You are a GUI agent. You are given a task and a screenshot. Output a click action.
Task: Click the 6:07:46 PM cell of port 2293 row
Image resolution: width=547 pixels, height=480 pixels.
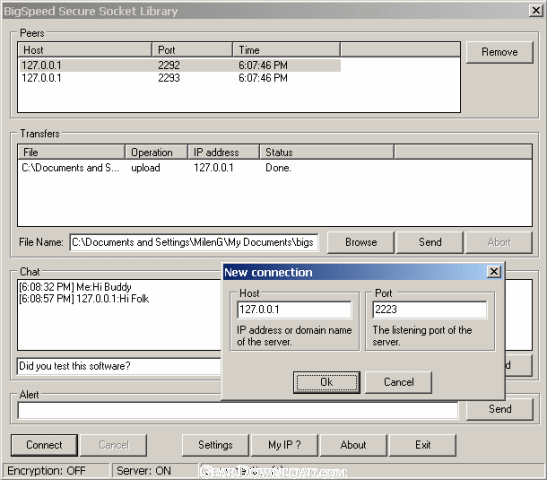[263, 78]
